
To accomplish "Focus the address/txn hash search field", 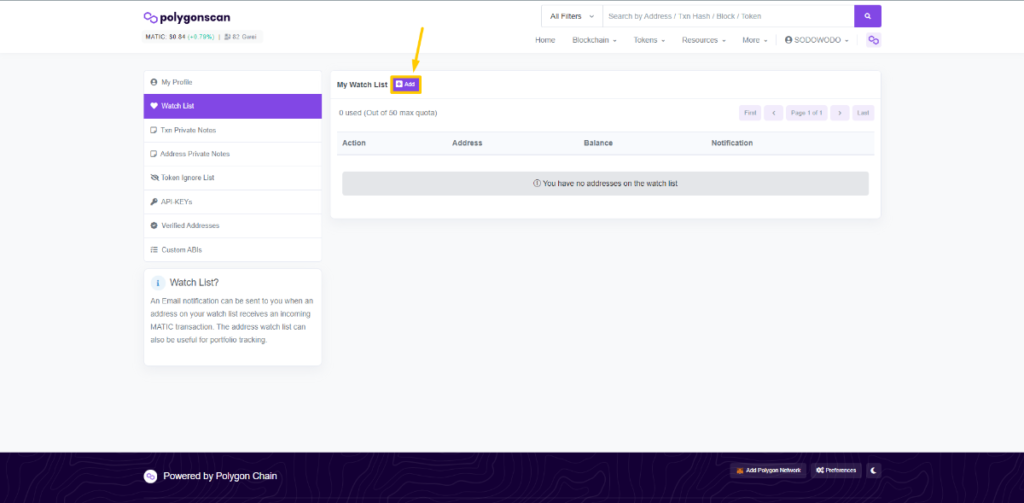I will [728, 16].
